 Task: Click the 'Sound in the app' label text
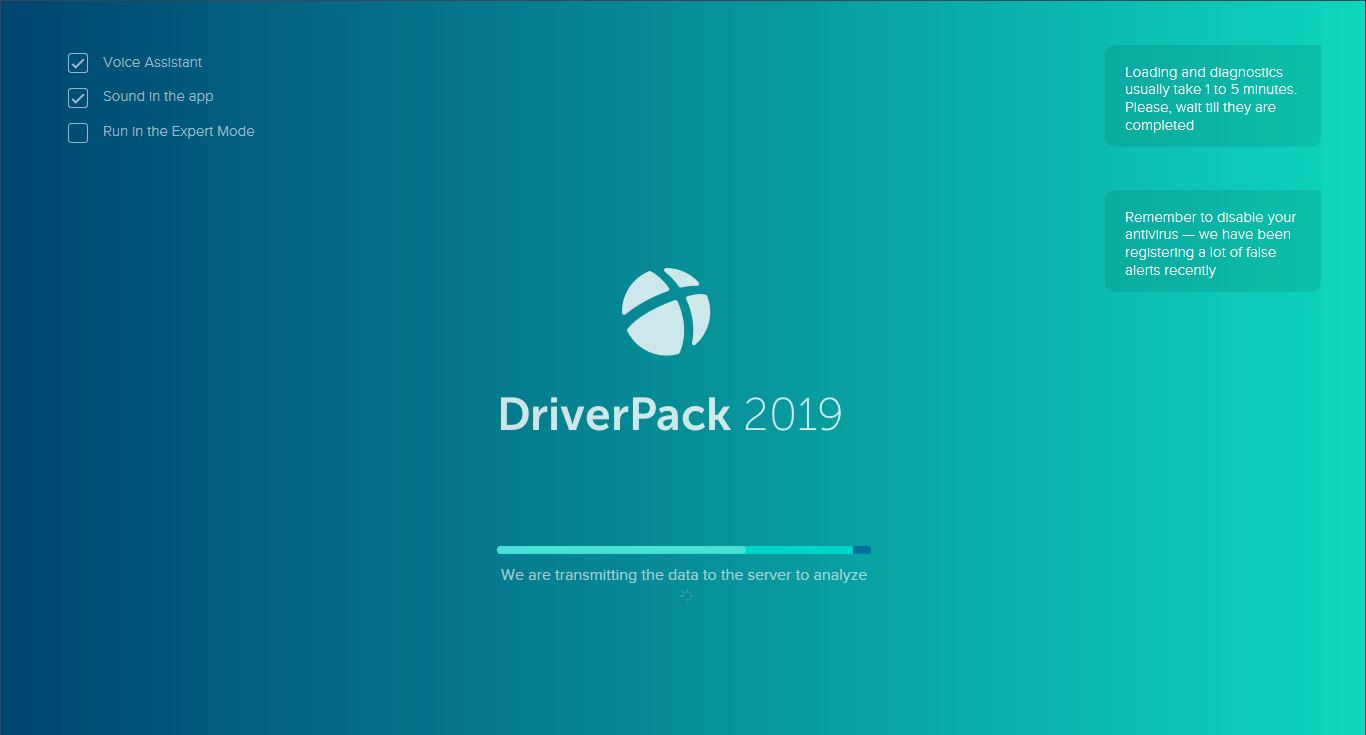[158, 96]
